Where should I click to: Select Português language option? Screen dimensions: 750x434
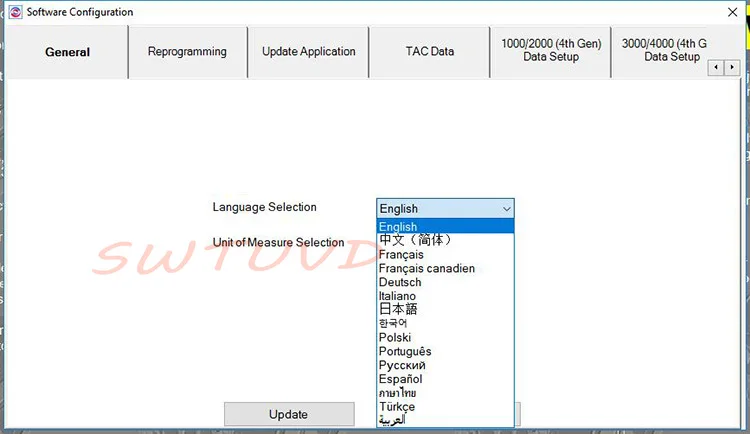(445, 351)
